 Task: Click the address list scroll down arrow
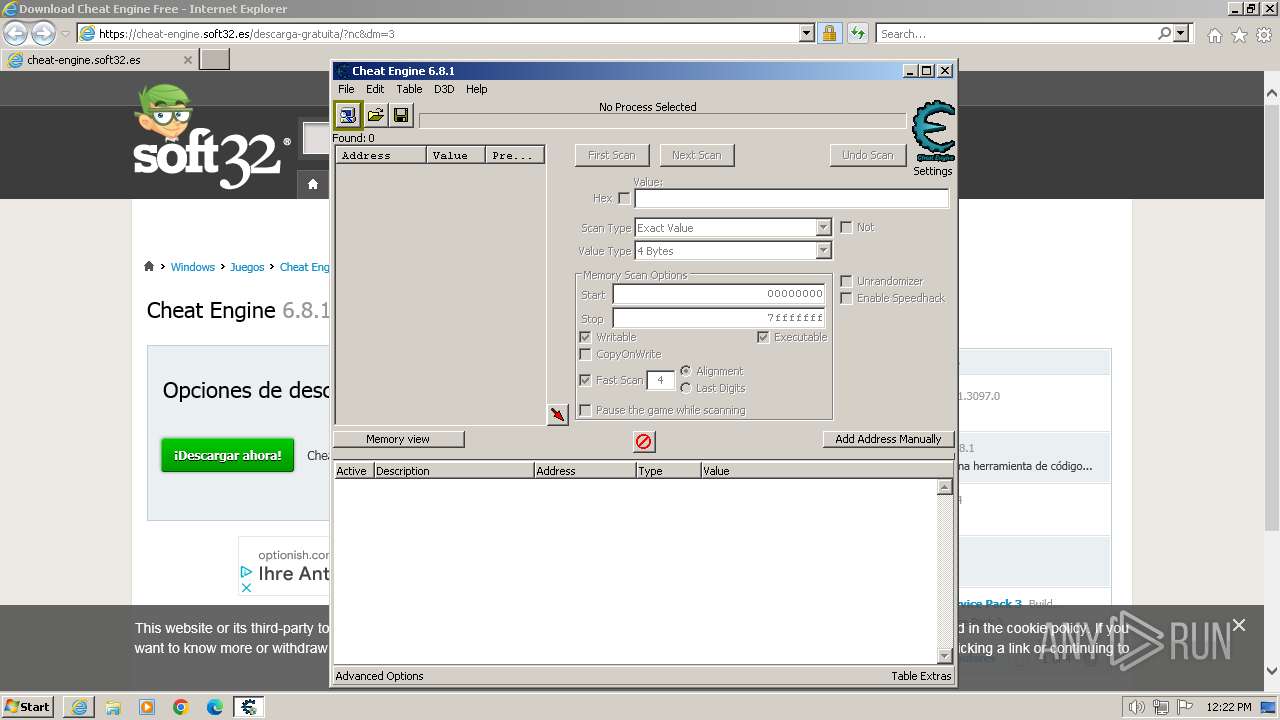(x=944, y=656)
